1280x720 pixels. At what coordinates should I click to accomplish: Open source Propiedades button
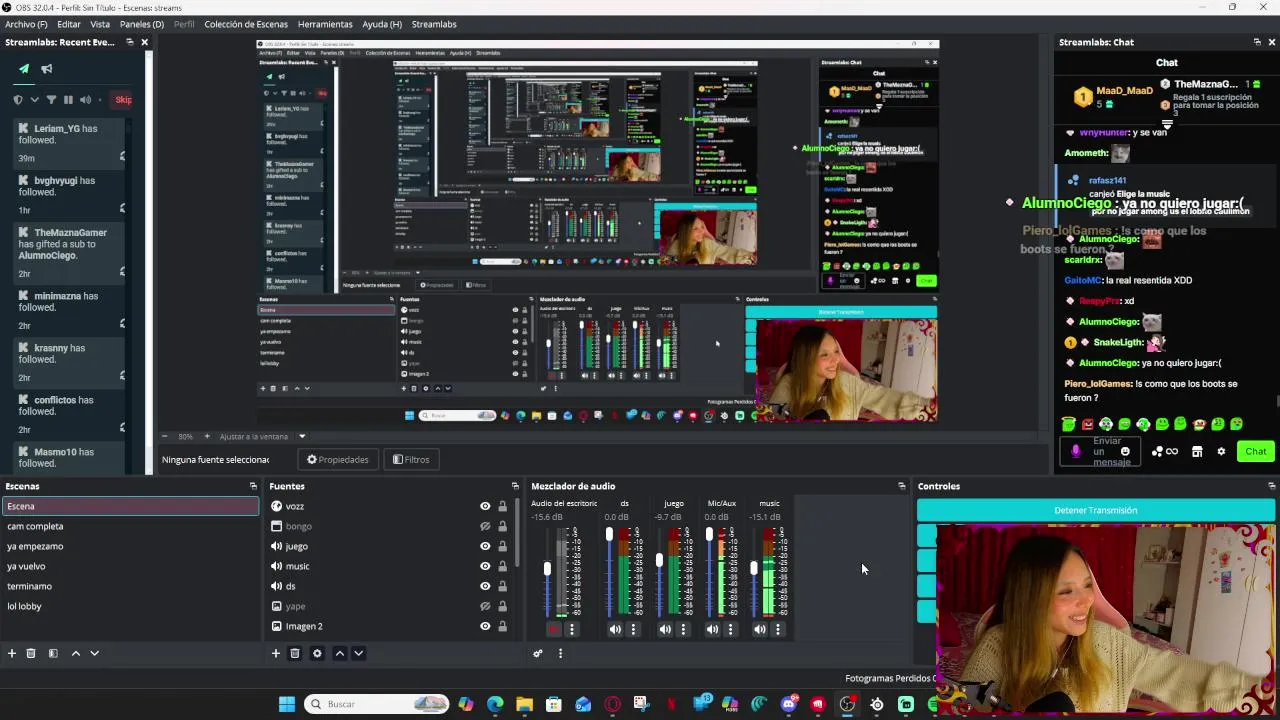tap(338, 459)
